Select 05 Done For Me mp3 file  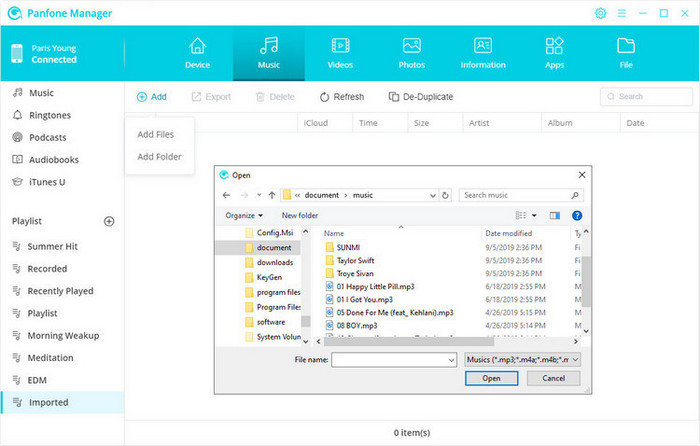(390, 313)
